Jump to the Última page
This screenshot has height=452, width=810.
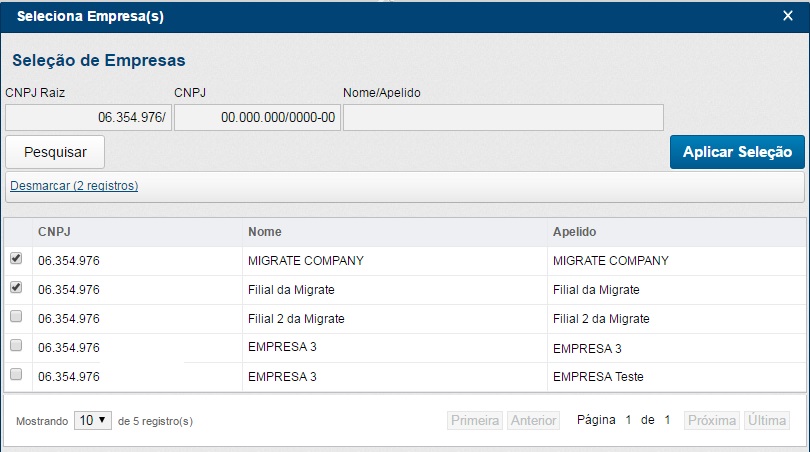tap(767, 421)
